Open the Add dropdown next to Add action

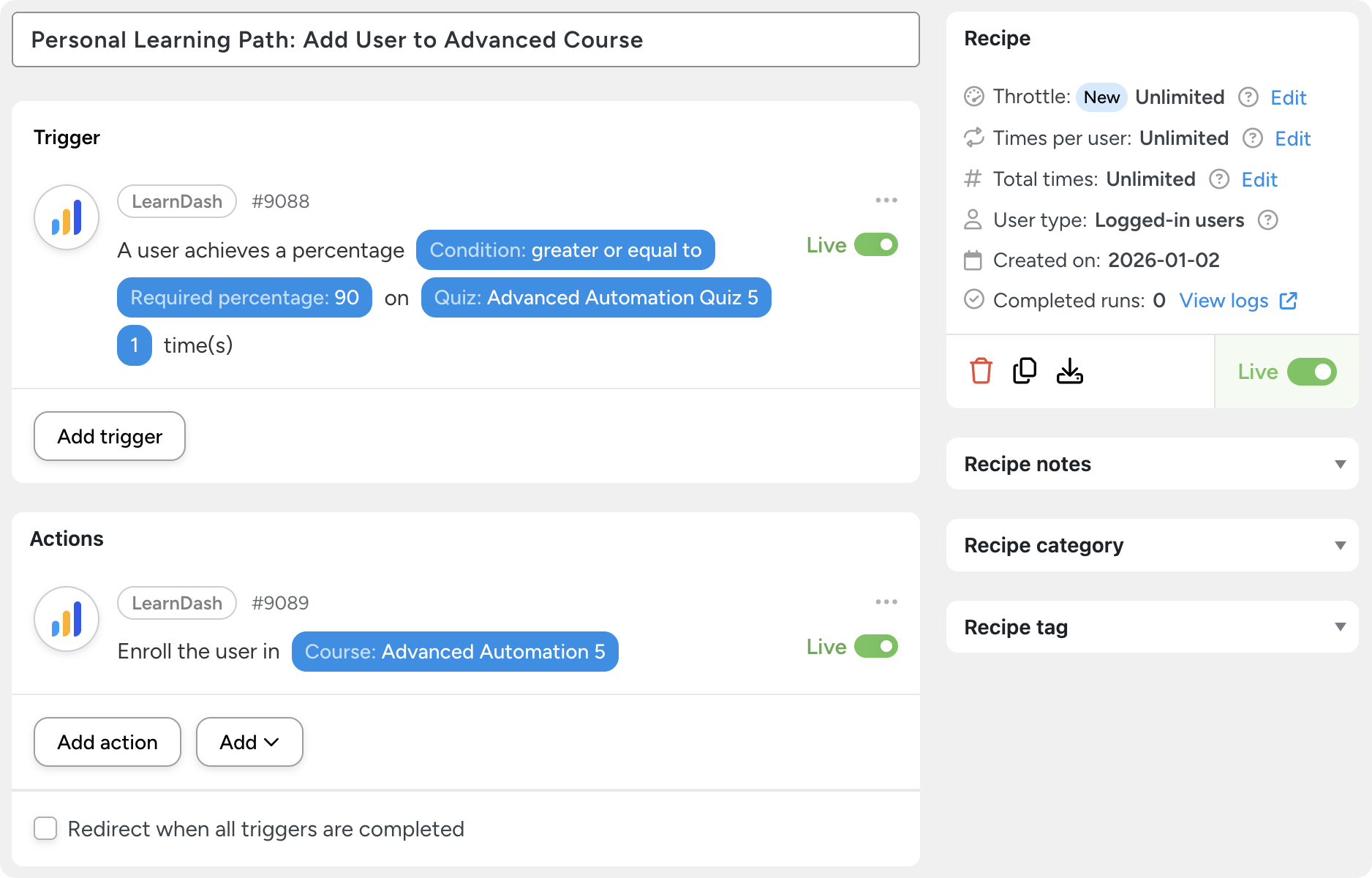pos(249,742)
